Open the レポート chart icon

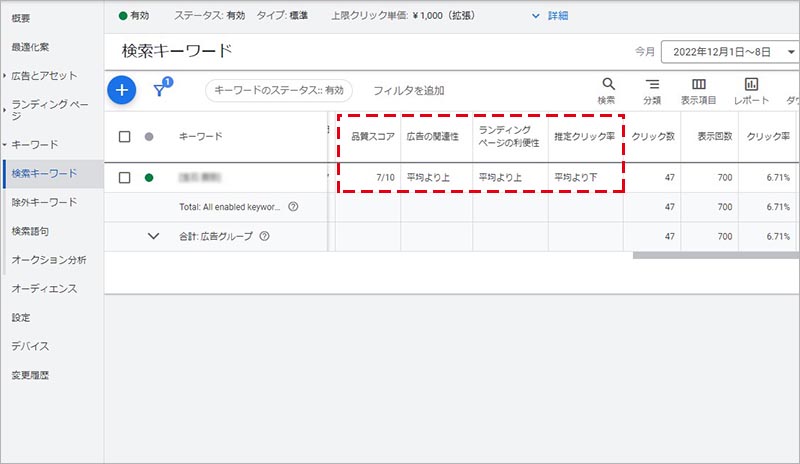point(751,86)
